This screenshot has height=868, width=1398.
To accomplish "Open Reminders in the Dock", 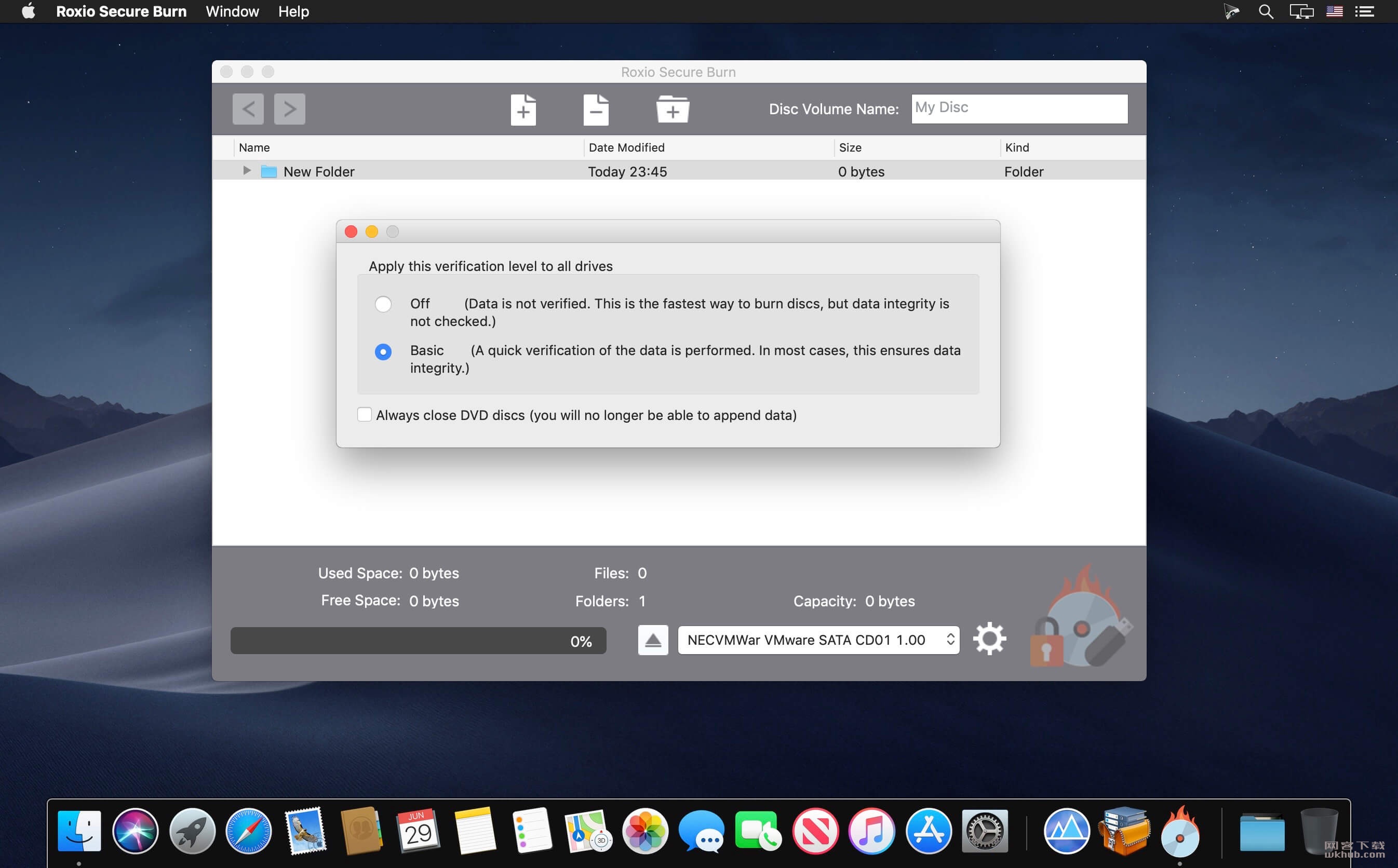I will [x=532, y=831].
